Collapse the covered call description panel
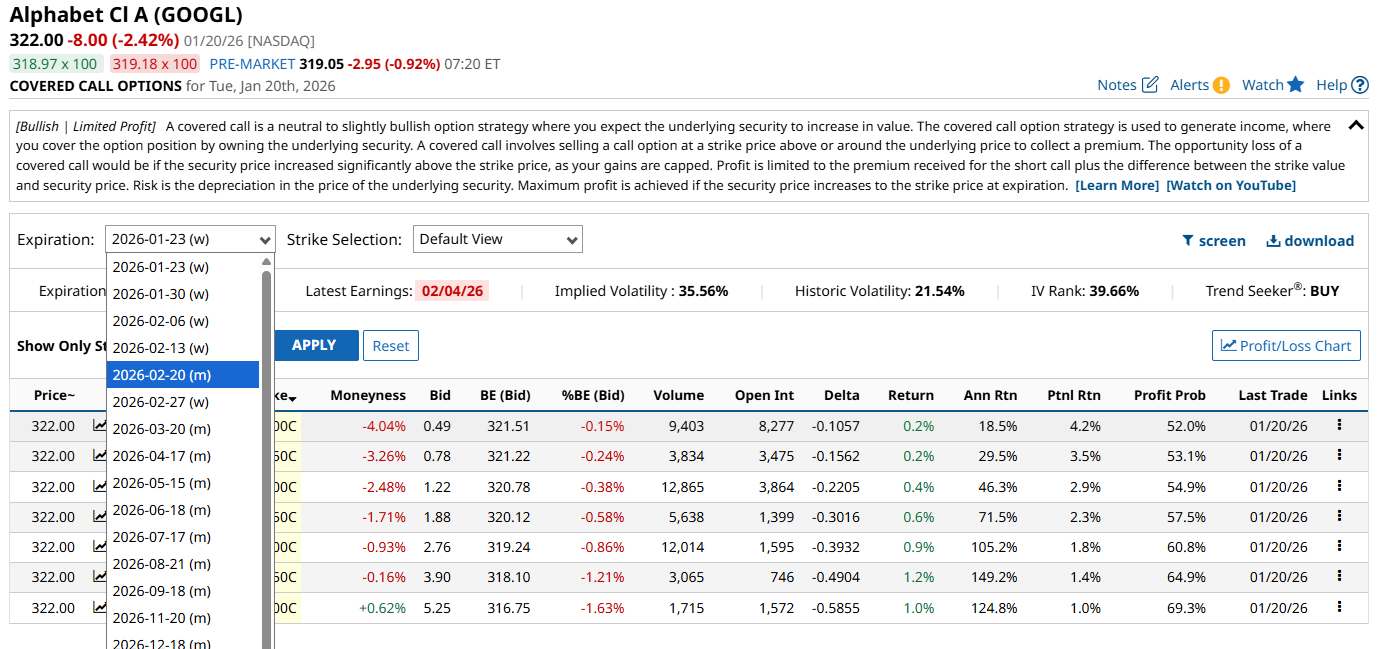This screenshot has height=649, width=1377. pos(1356,126)
